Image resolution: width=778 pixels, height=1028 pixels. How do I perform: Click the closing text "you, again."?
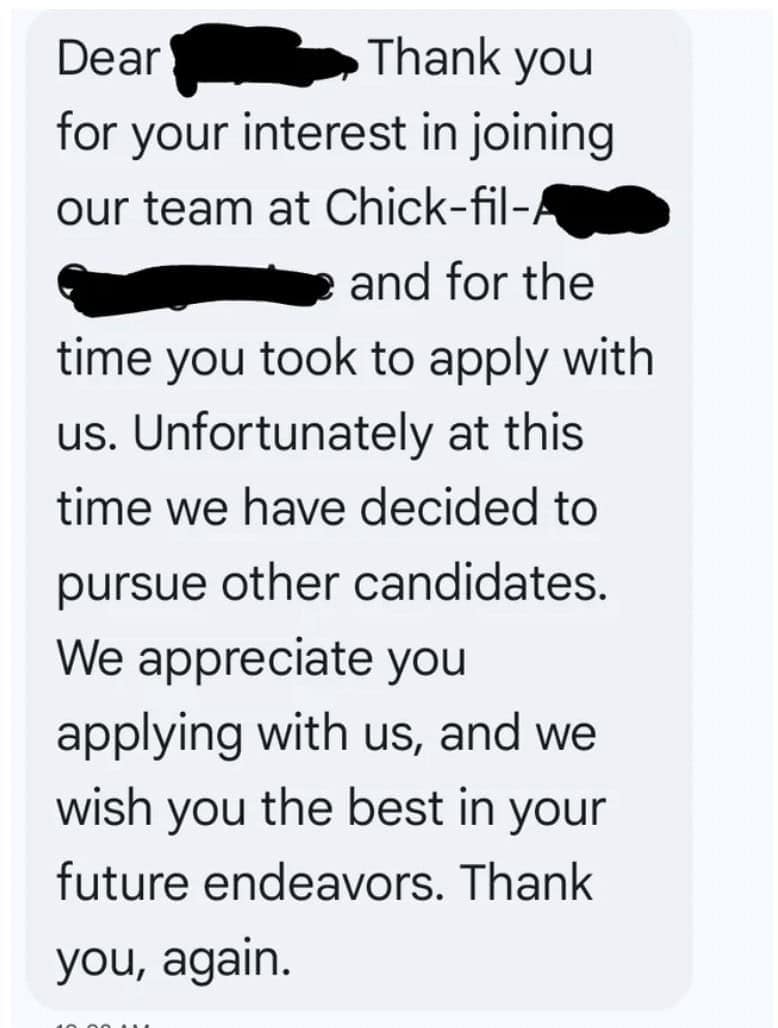click(x=173, y=959)
